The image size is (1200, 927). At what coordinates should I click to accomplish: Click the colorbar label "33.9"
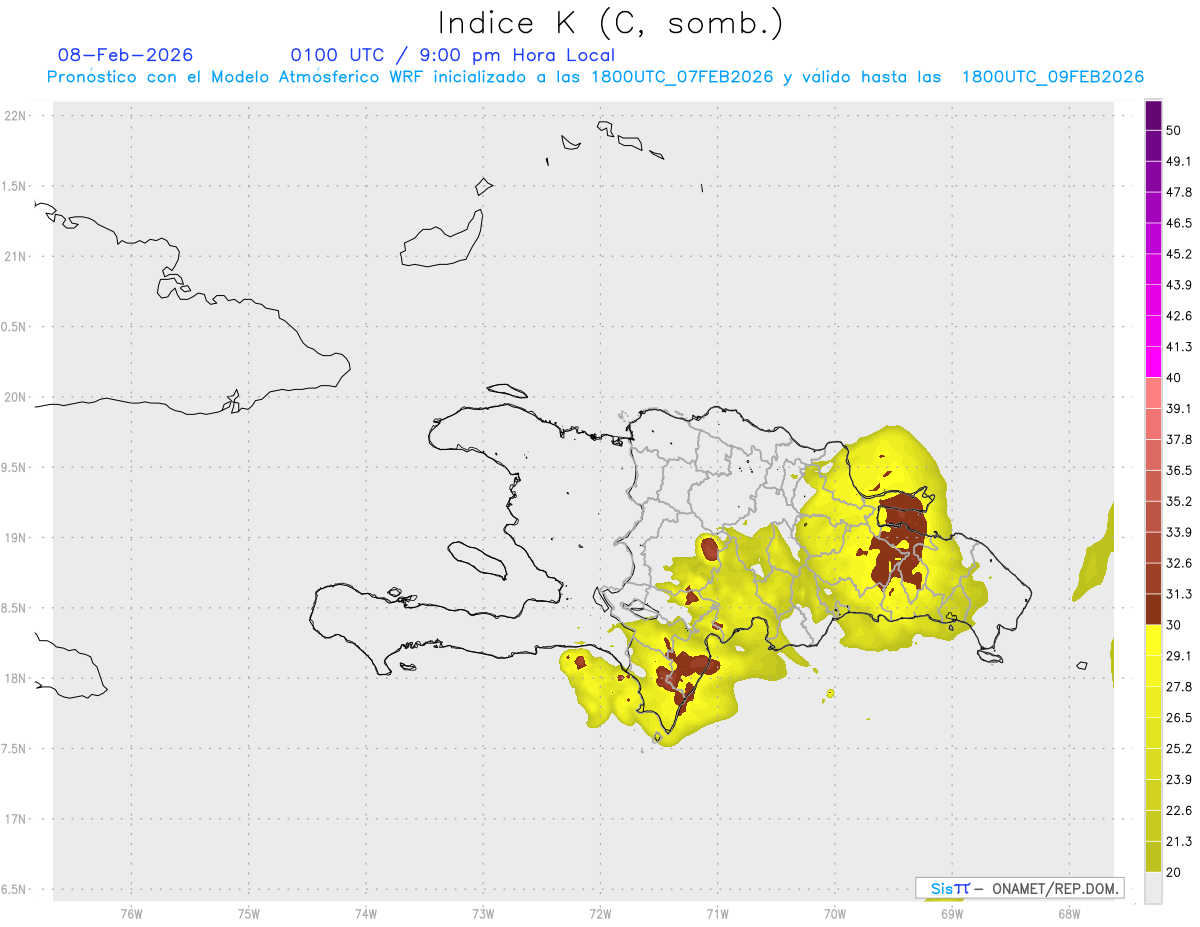[1179, 532]
